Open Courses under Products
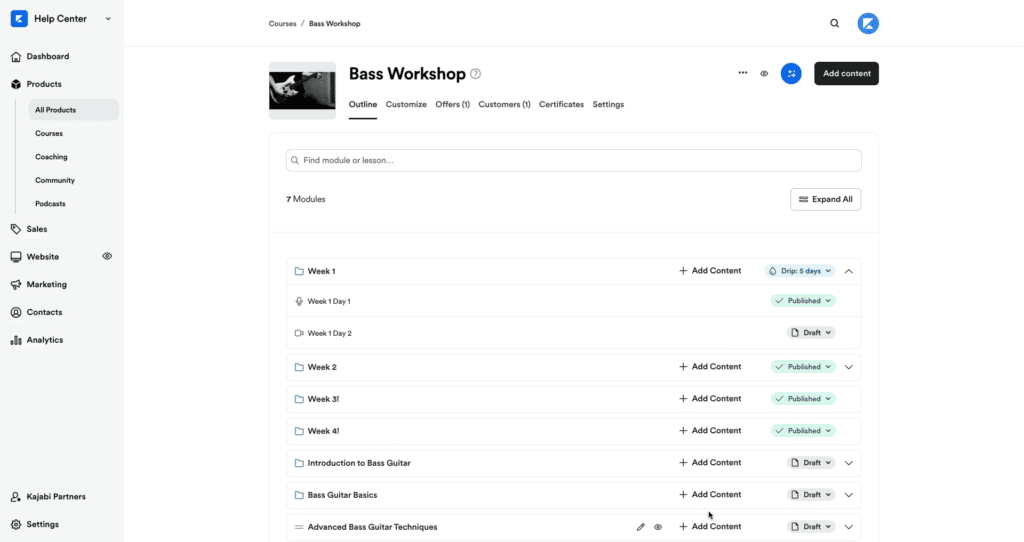1024x542 pixels. (49, 133)
